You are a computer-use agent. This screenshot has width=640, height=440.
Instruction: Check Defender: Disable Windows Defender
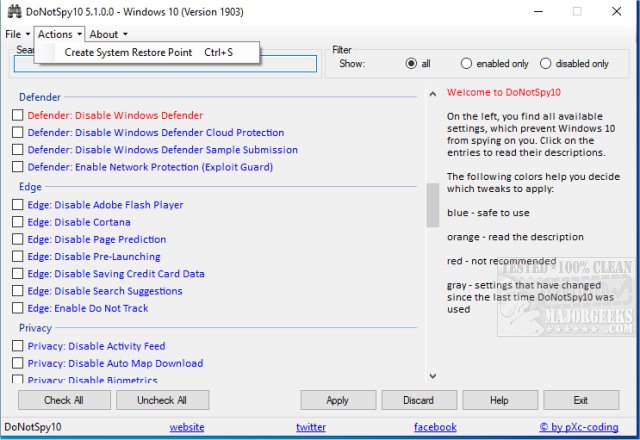pyautogui.click(x=18, y=115)
